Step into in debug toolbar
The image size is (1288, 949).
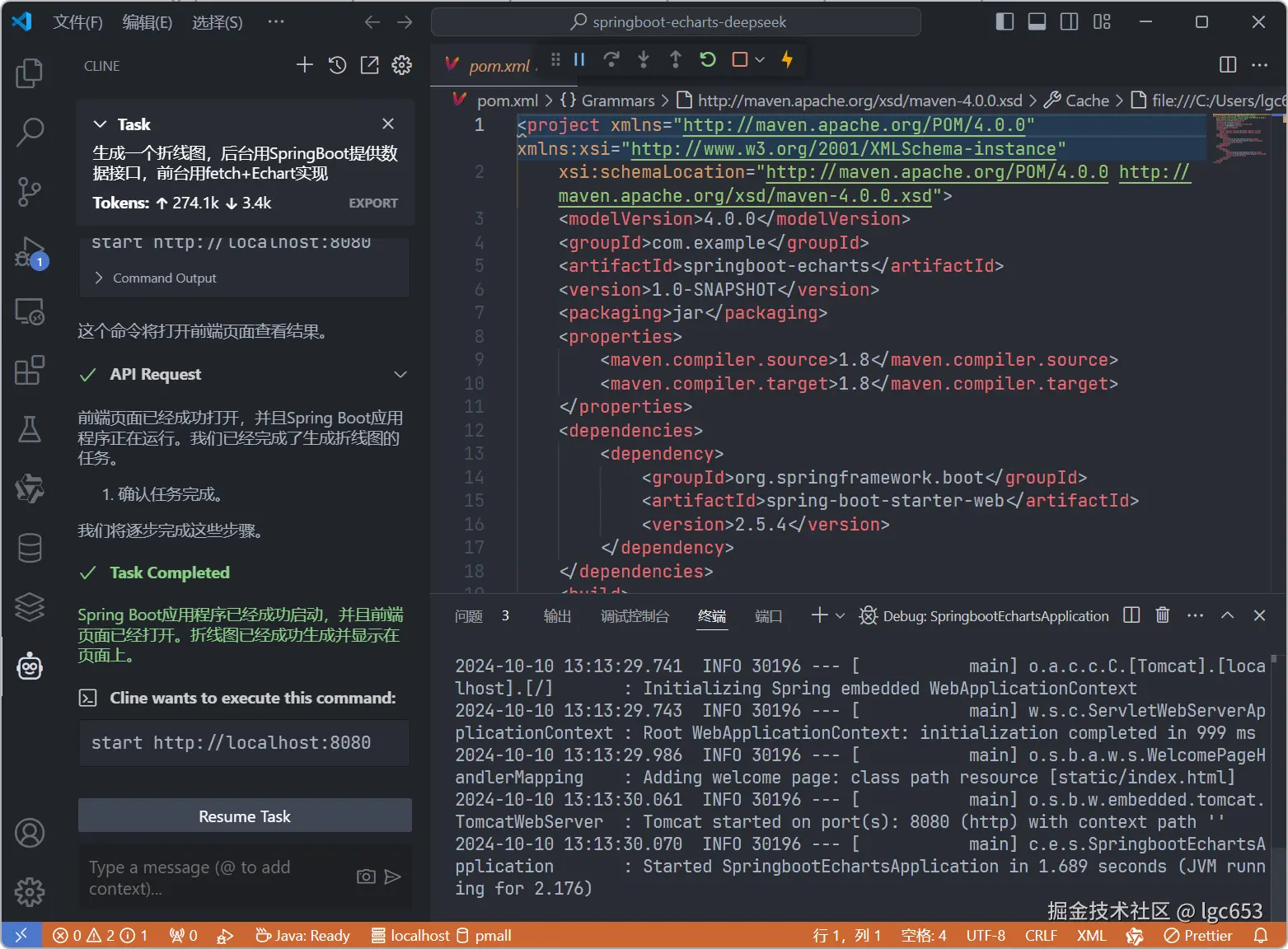click(x=644, y=59)
